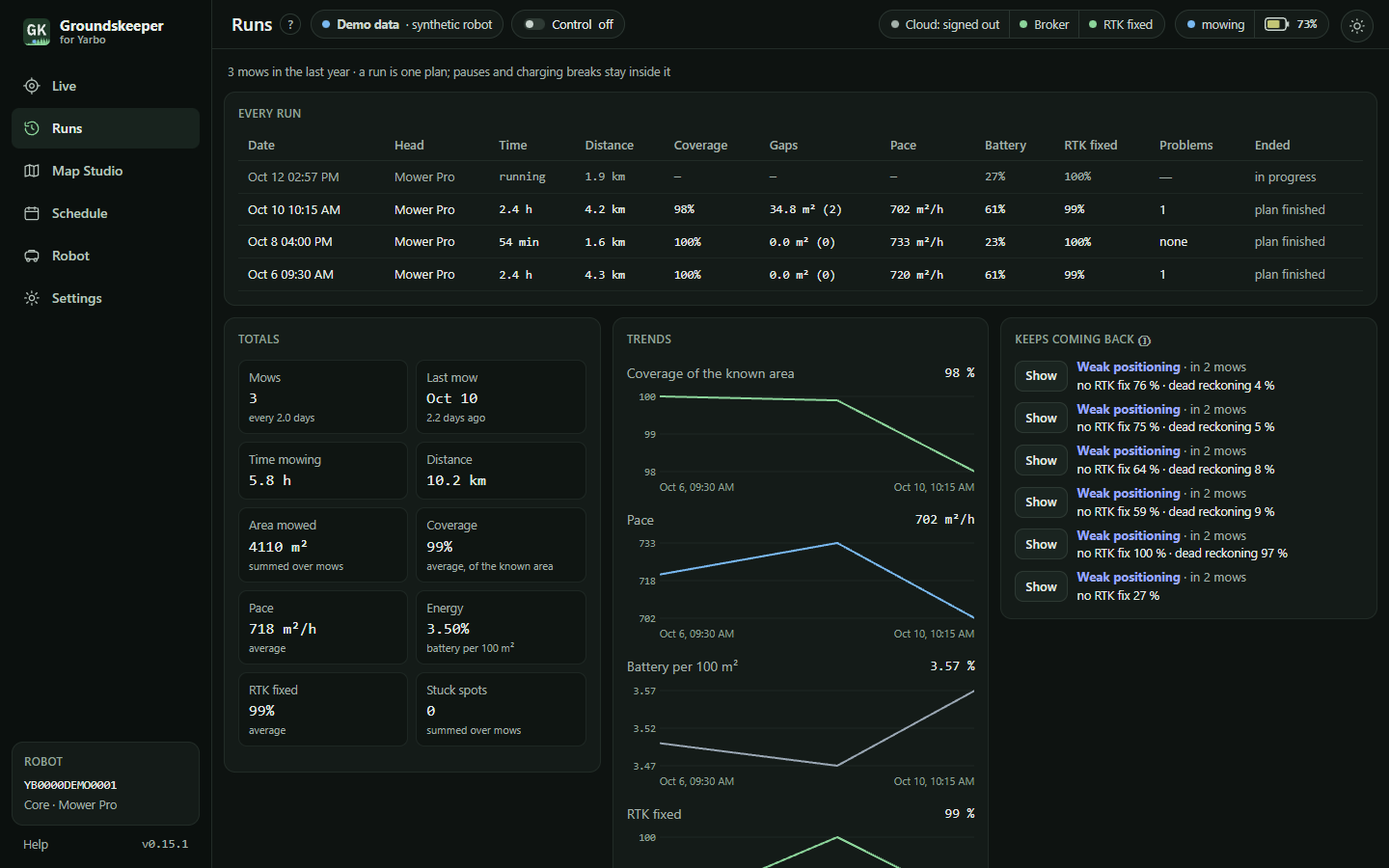Click the Energy 3.50% totals card
This screenshot has height=868, width=1389.
click(x=501, y=627)
